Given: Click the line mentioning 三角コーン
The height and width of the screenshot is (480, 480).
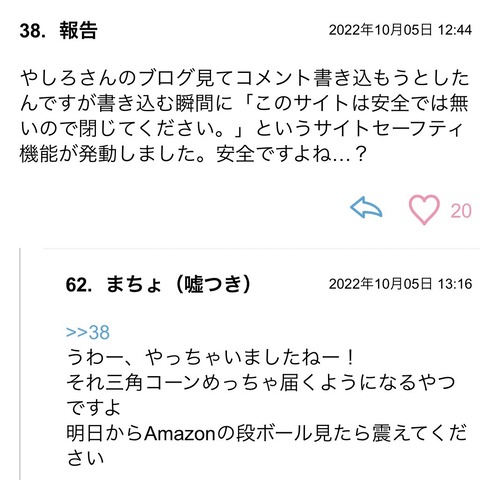Looking at the screenshot, I should click(x=261, y=383).
